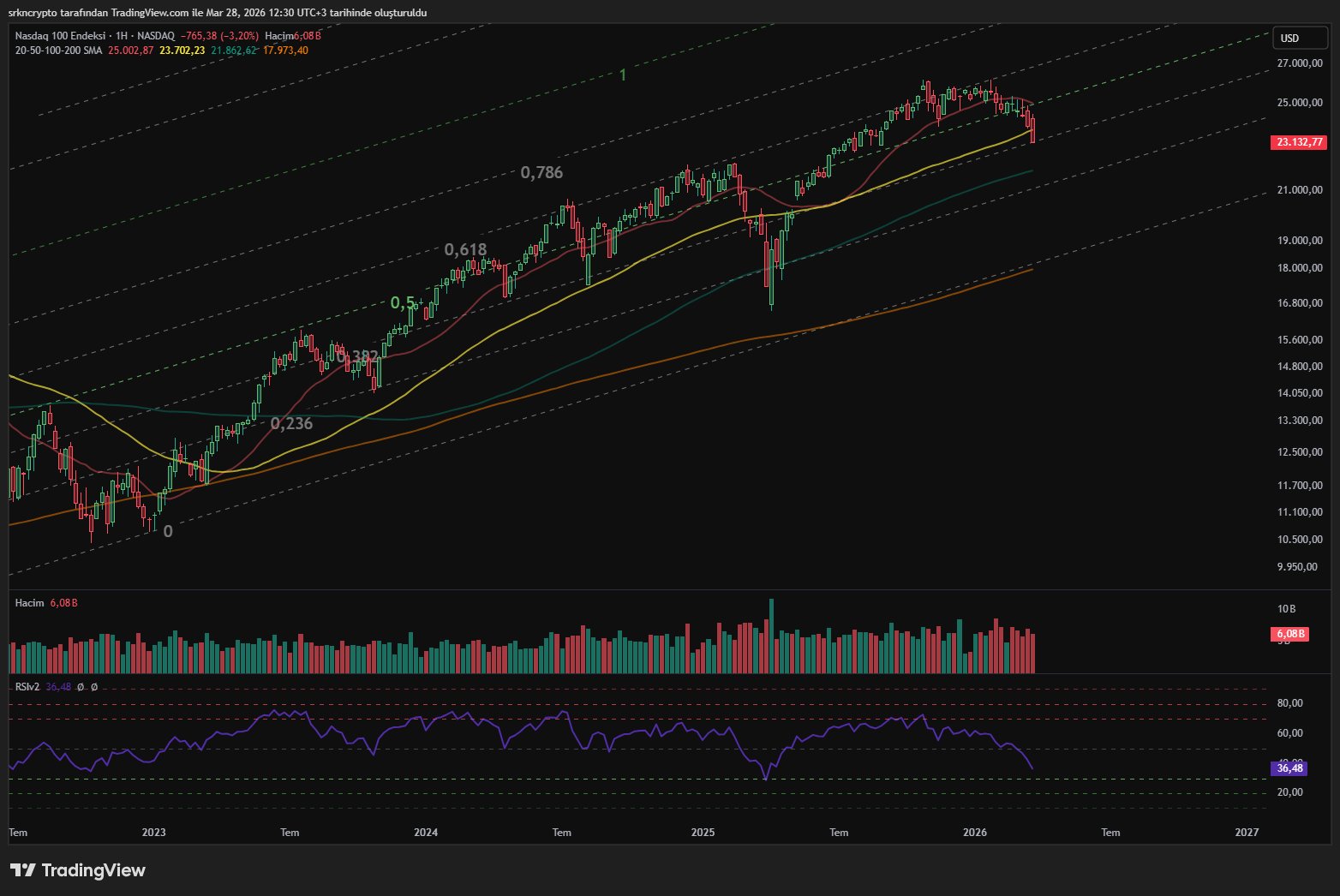Click the 20,00 RSI axis label
Screen dimensions: 1340x896
(x=1289, y=792)
